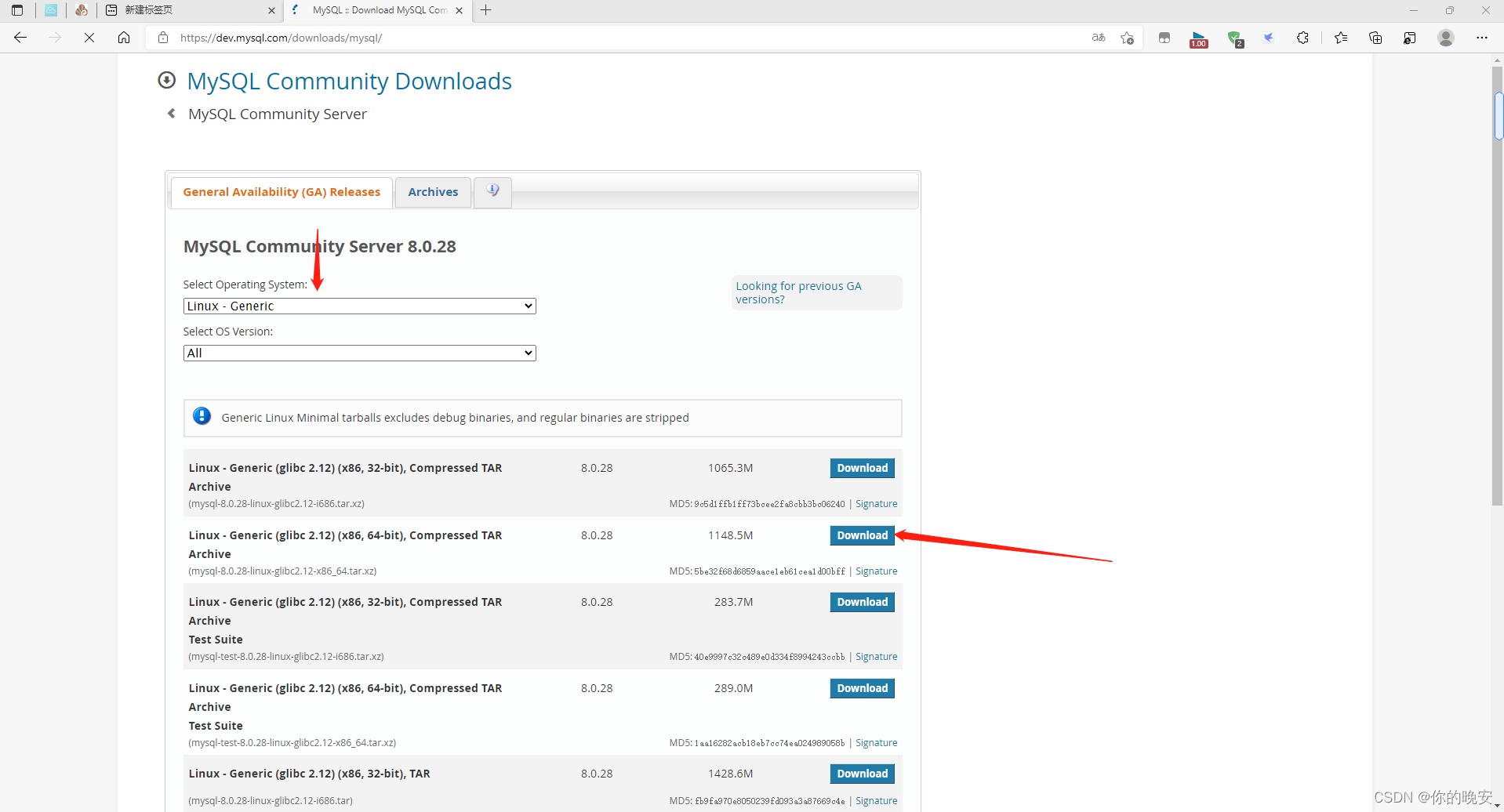Click filename mysql-8.0.28-linux-glibc2.12-x86_64.tar.xz text

click(x=282, y=571)
